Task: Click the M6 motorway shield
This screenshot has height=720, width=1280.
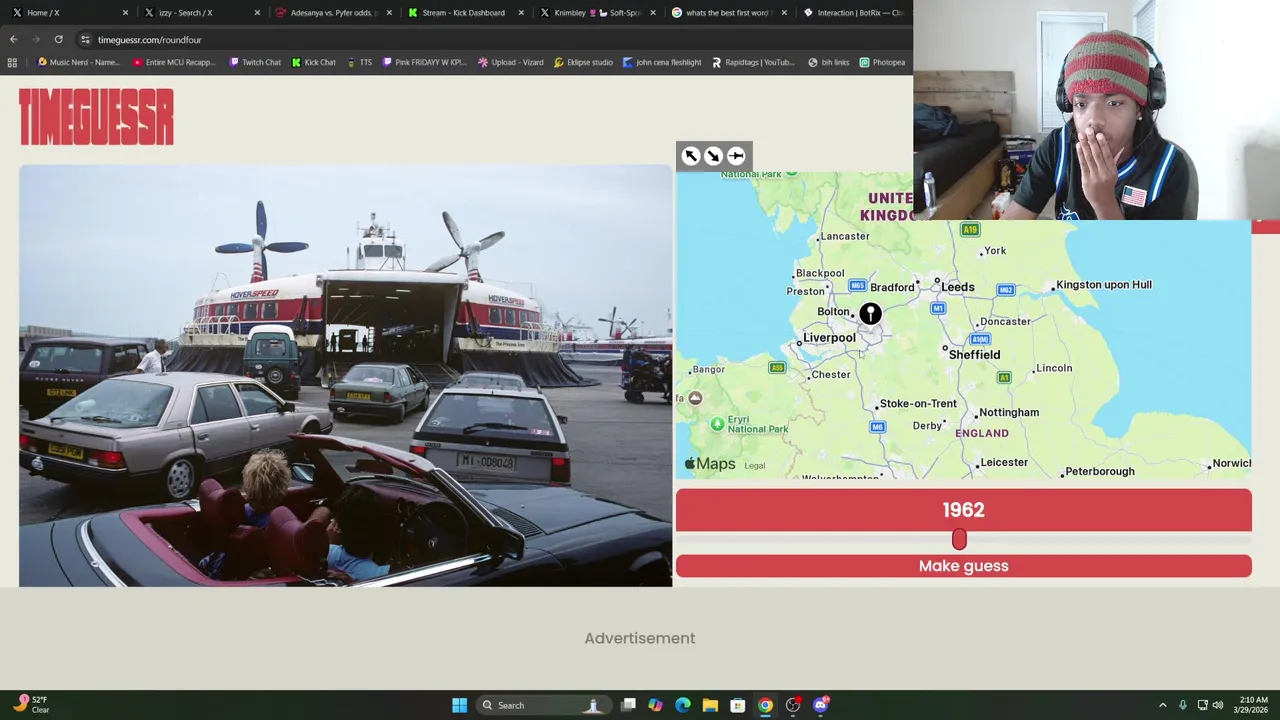Action: 877,427
